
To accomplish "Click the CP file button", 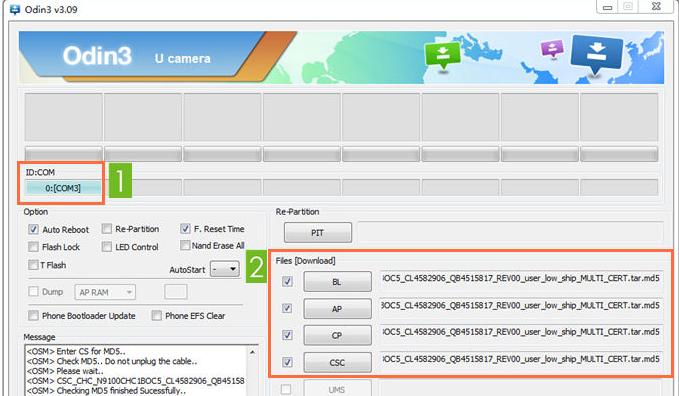I will (x=337, y=335).
